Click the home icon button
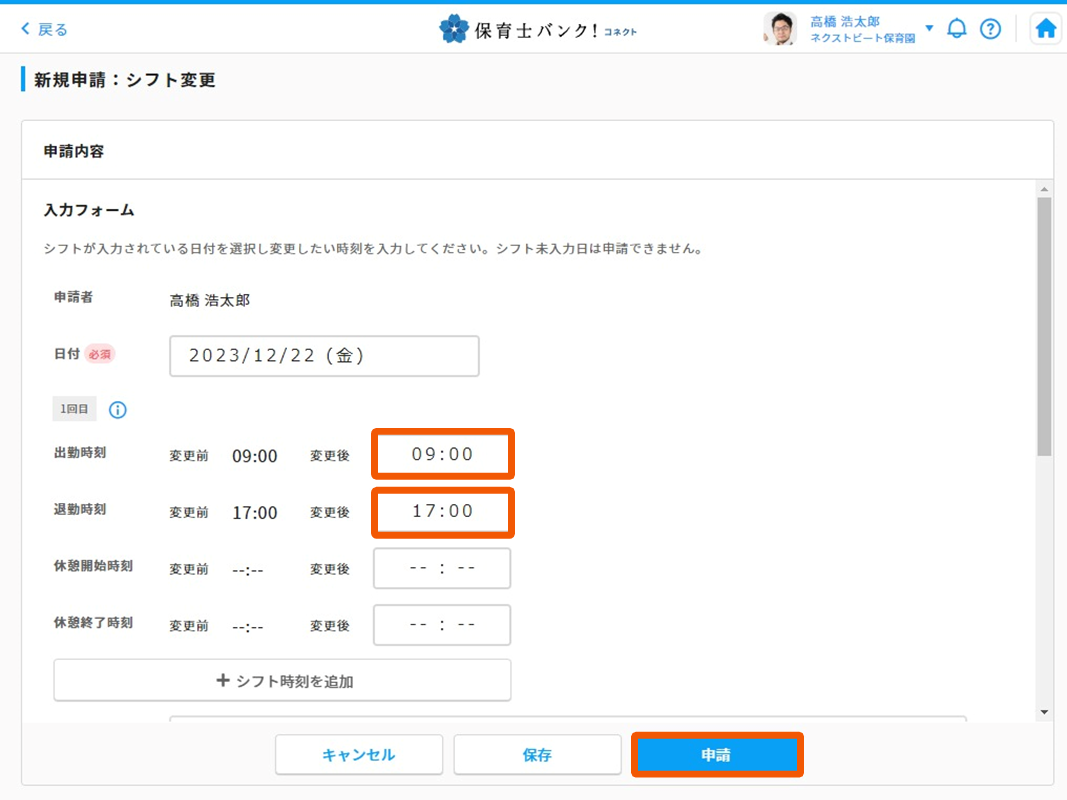 coord(1046,29)
